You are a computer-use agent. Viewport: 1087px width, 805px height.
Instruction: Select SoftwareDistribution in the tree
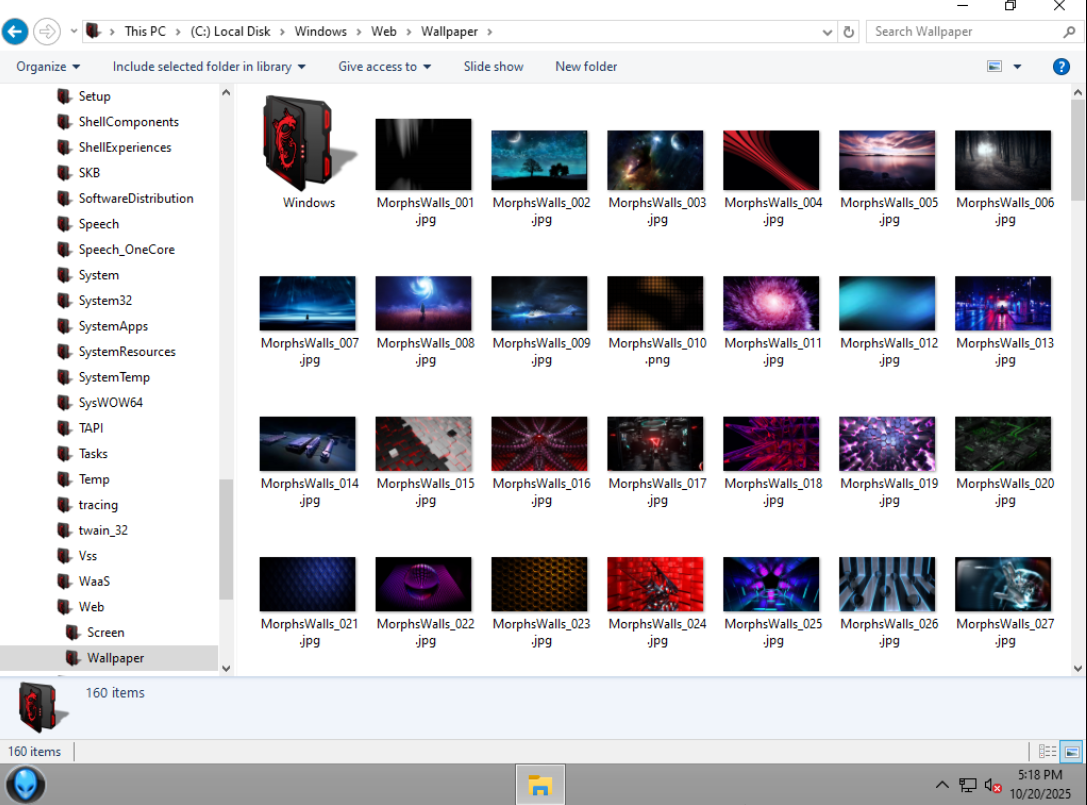pyautogui.click(x=136, y=198)
